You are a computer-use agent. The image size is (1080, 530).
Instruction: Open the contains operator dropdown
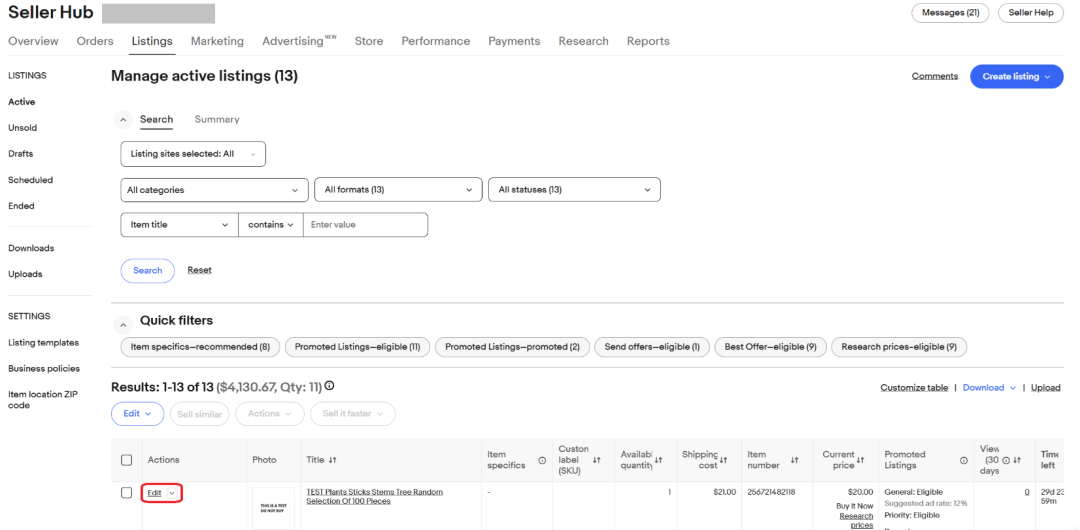pos(271,225)
